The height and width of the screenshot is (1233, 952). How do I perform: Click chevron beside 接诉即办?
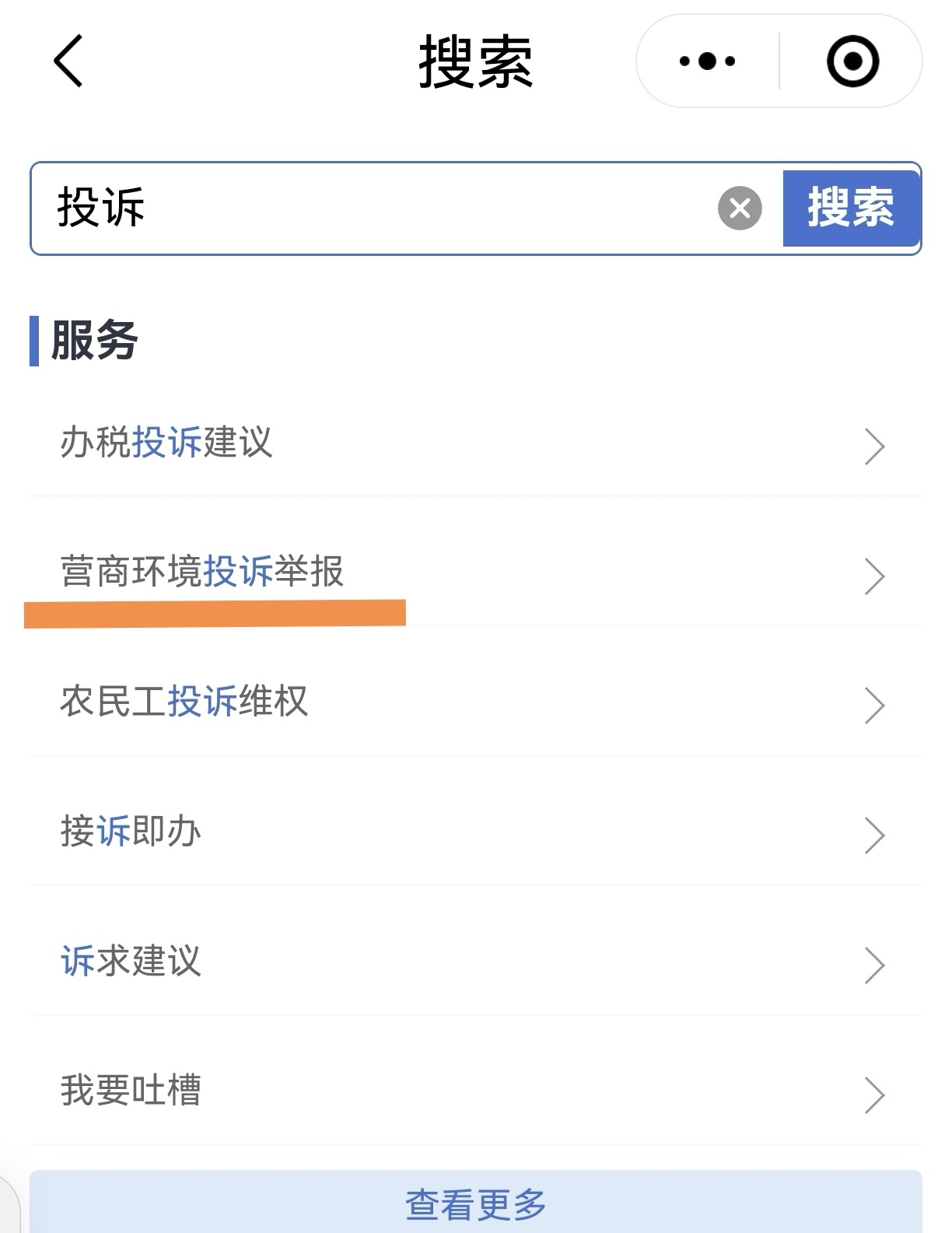click(x=875, y=835)
